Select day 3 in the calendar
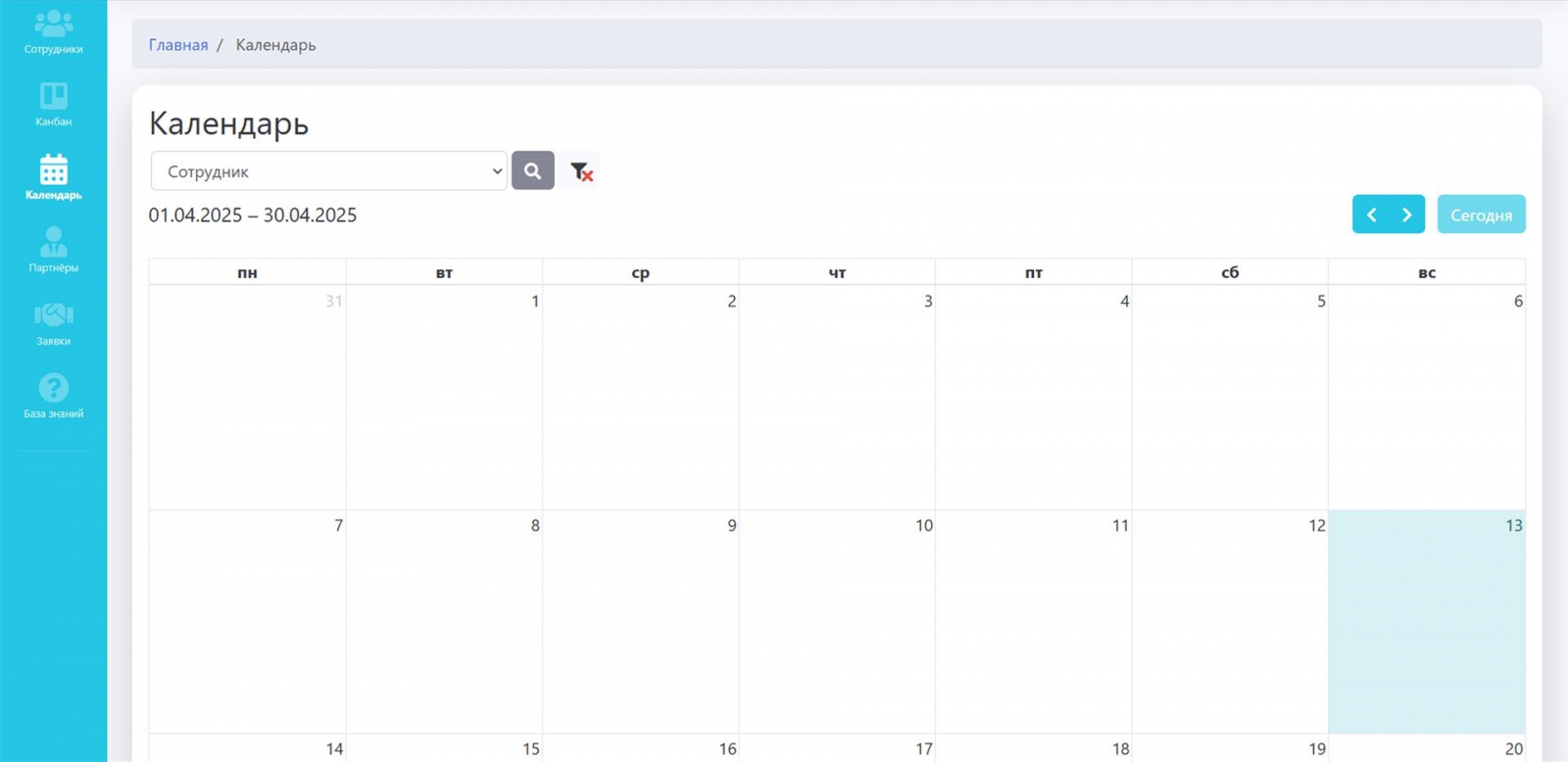 tap(837, 397)
